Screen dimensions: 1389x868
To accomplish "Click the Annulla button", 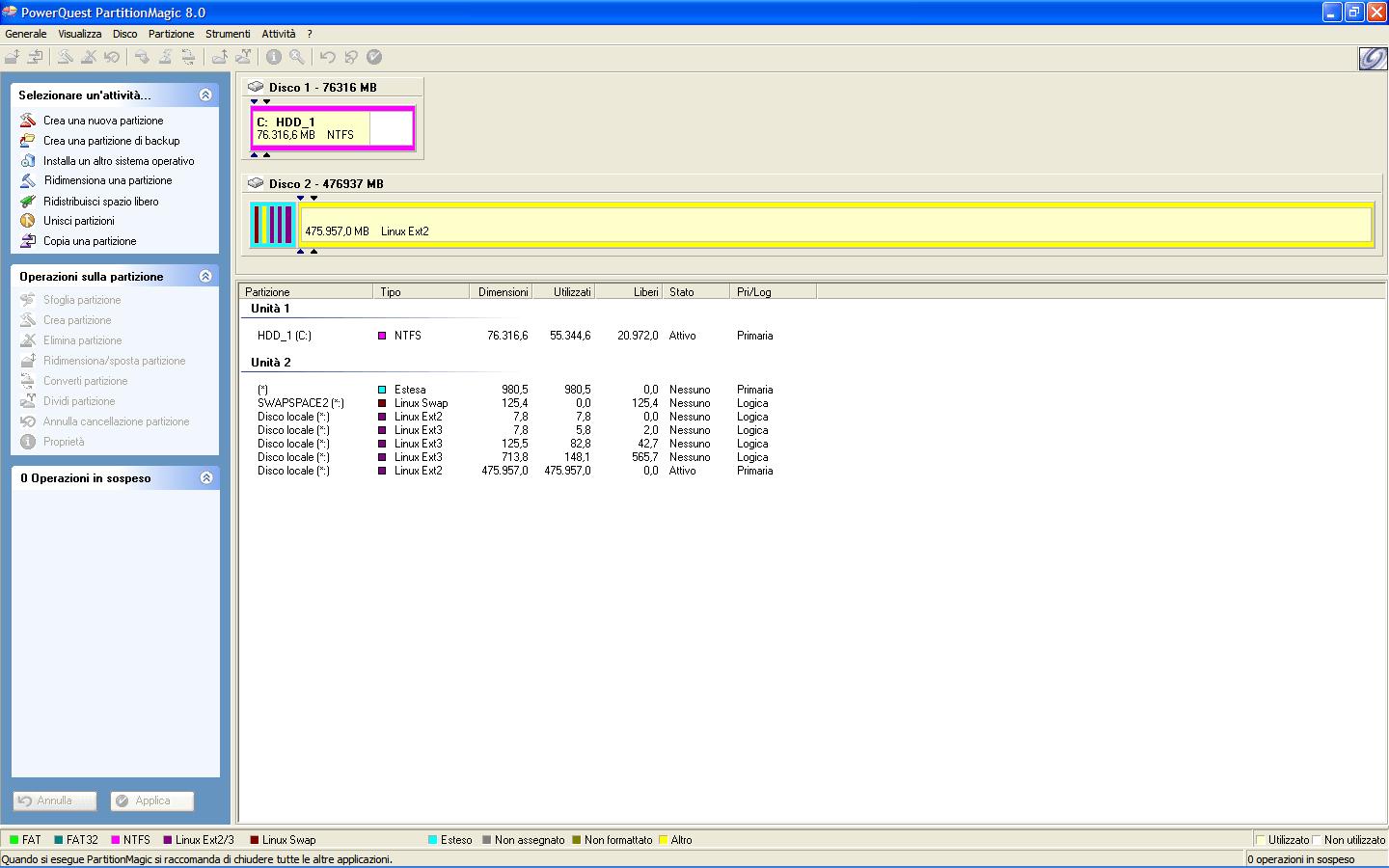I will pyautogui.click(x=55, y=800).
